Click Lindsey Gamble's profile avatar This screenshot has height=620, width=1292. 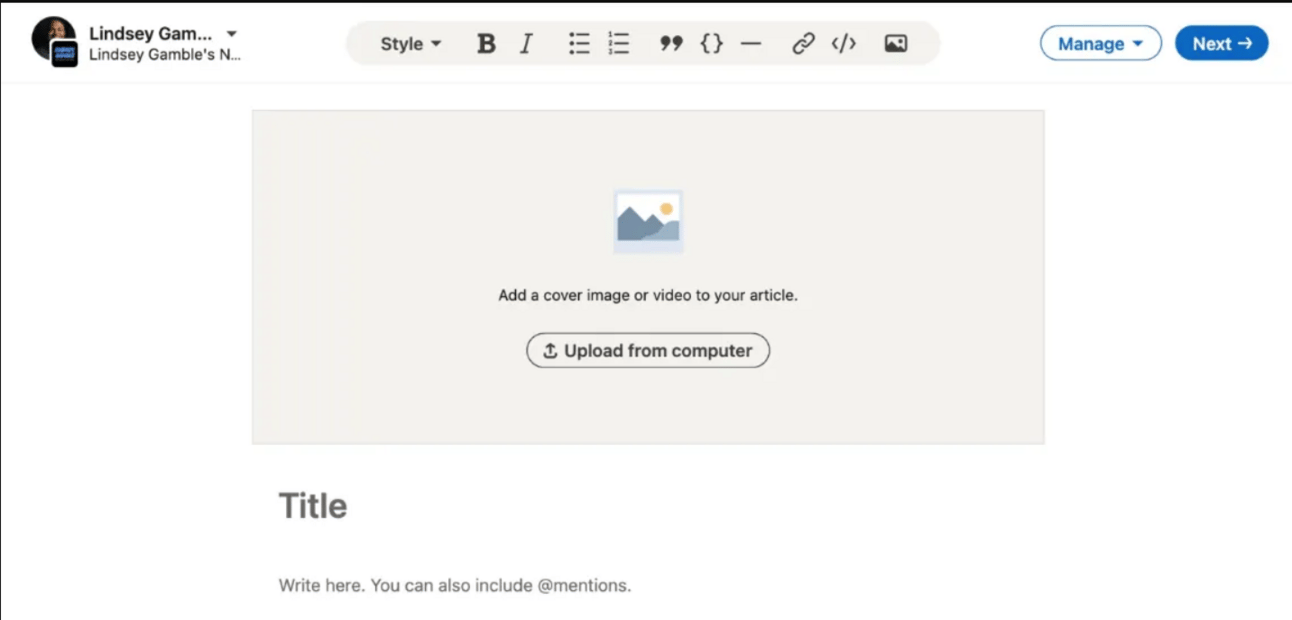coord(52,38)
